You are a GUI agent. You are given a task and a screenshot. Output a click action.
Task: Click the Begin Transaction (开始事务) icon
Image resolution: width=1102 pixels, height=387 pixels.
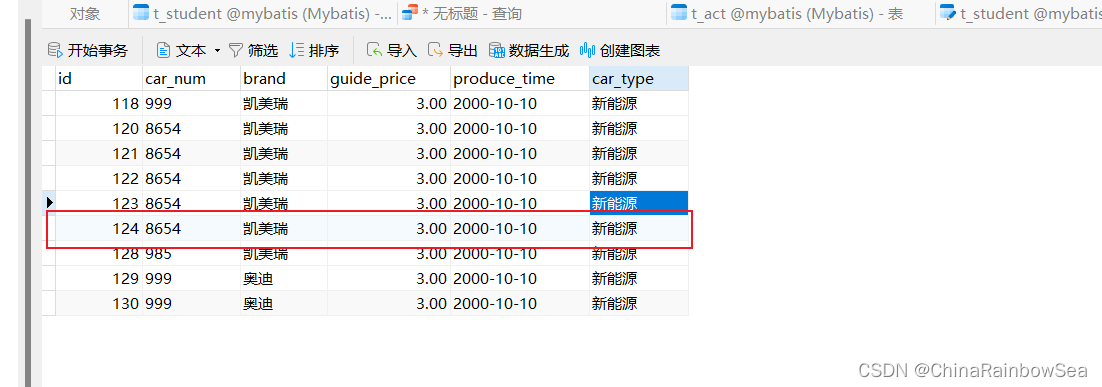(54, 50)
